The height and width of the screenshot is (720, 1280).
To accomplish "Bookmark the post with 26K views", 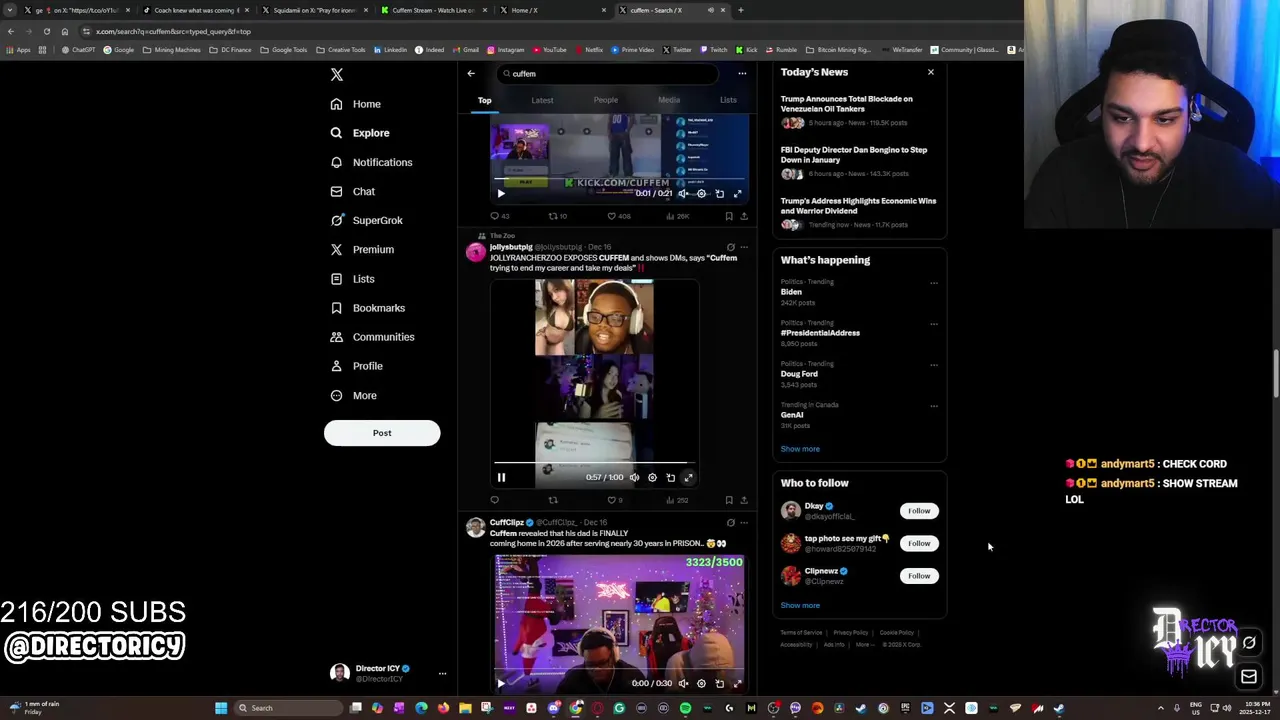I will point(729,216).
